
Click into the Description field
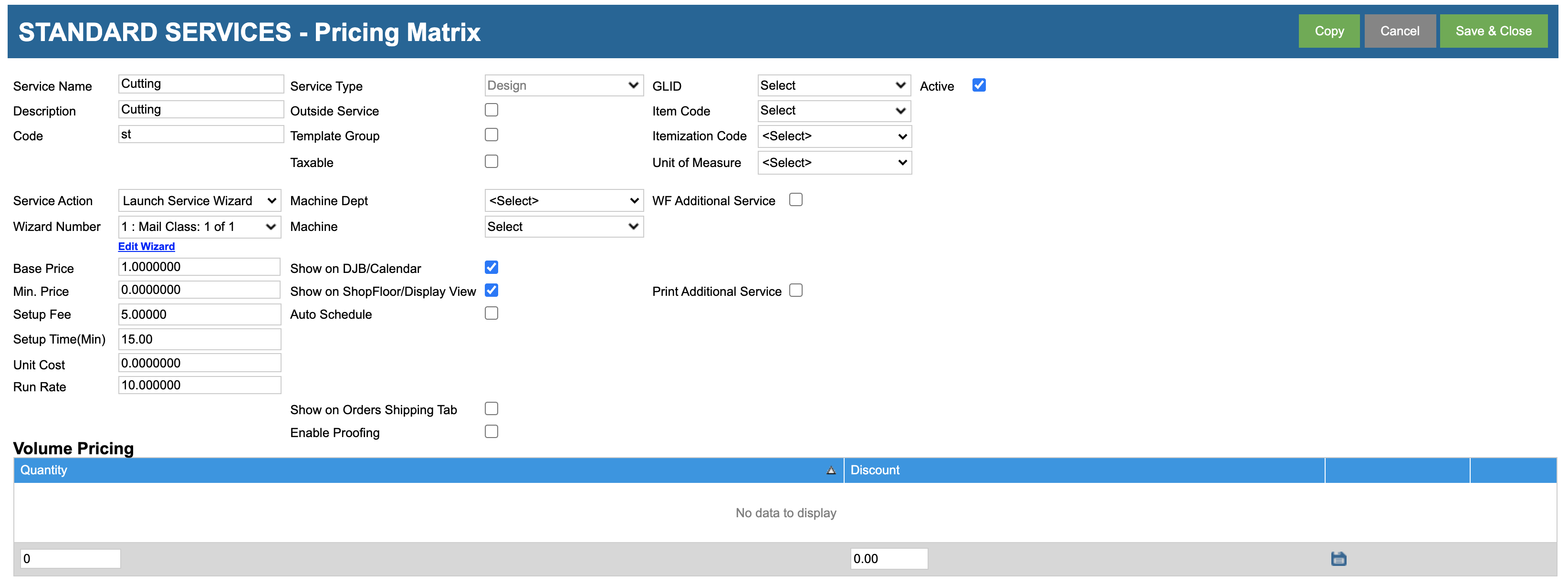[201, 110]
